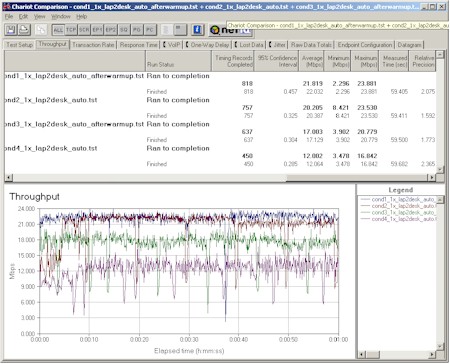Image resolution: width=450 pixels, height=364 pixels.
Task: Click the Save (floppy disk) toolbar icon
Action: pos(11,30)
